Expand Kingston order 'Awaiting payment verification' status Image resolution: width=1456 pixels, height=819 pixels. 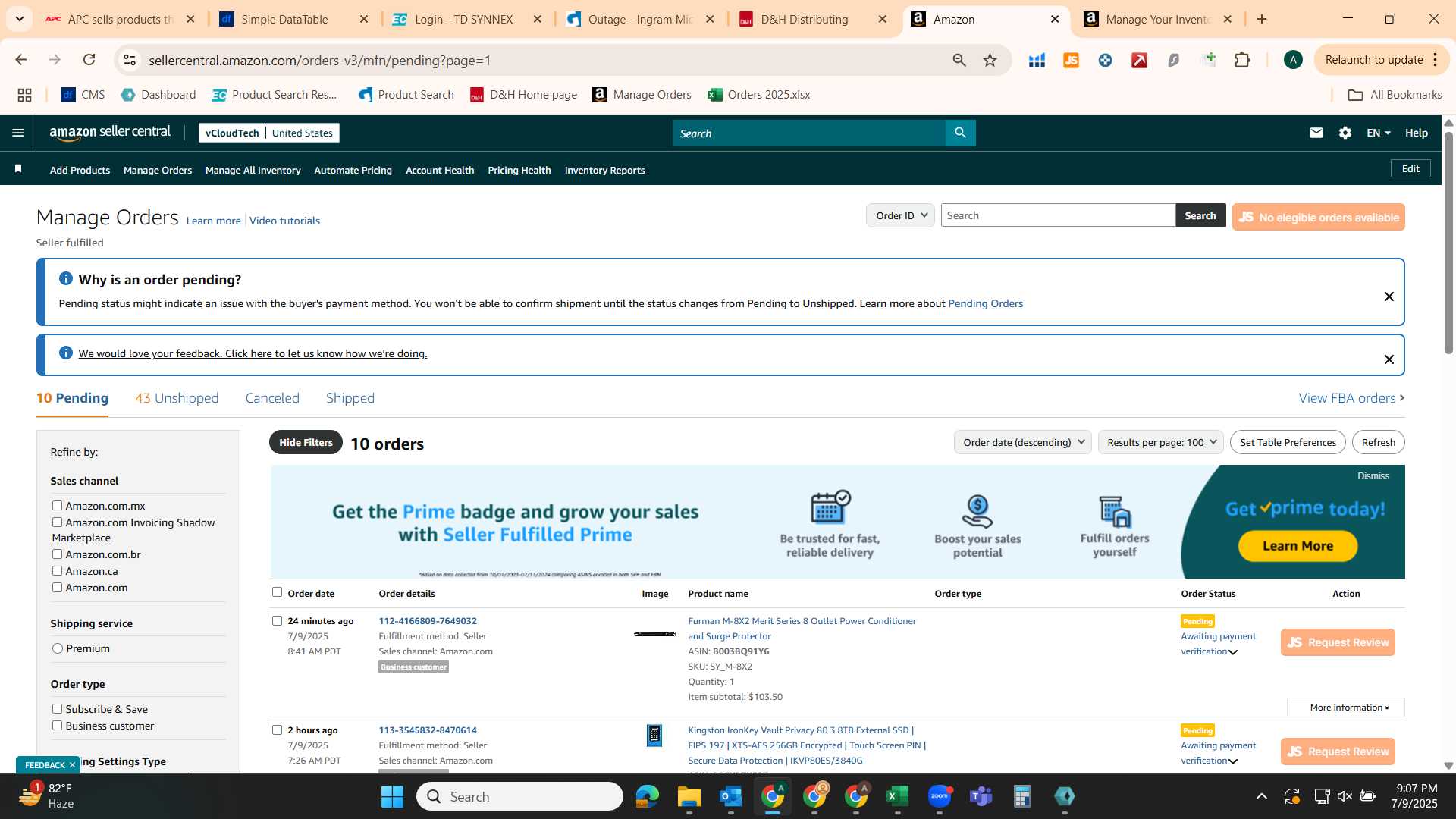(1233, 761)
